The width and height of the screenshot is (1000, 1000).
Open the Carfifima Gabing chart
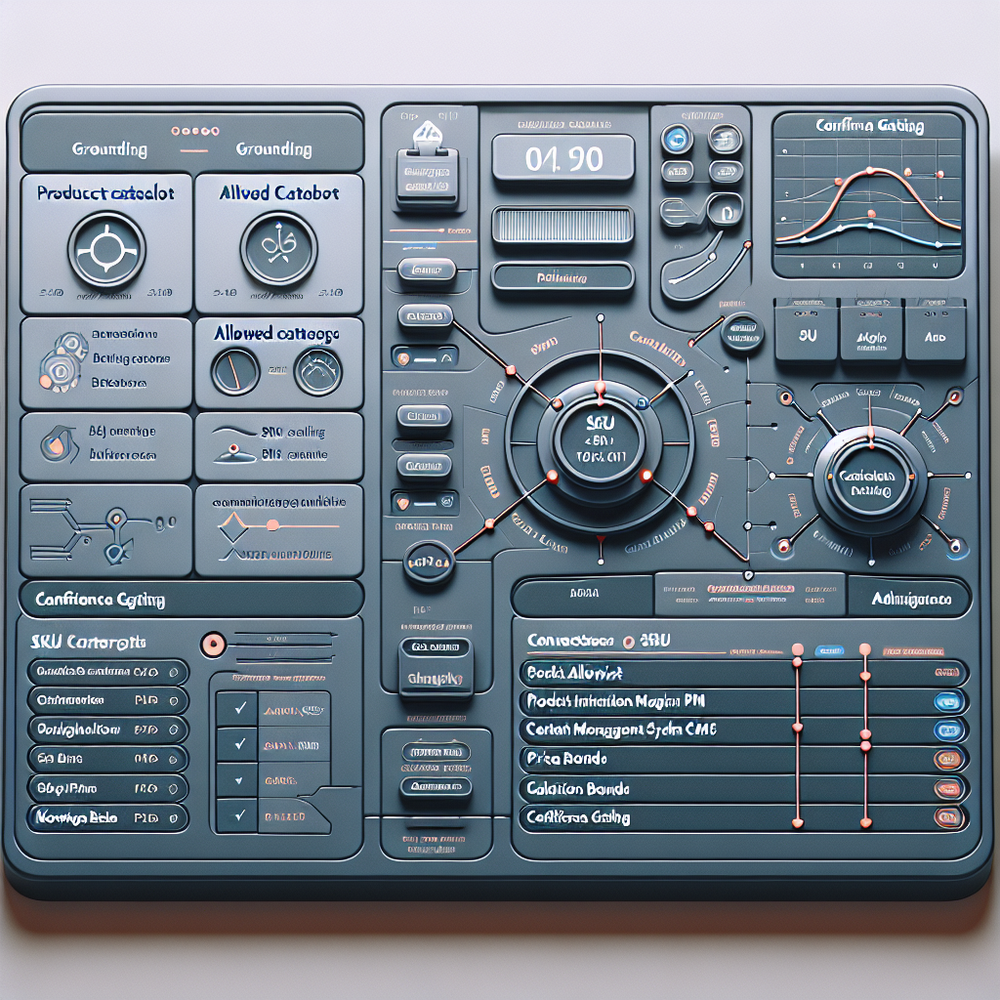pos(868,195)
